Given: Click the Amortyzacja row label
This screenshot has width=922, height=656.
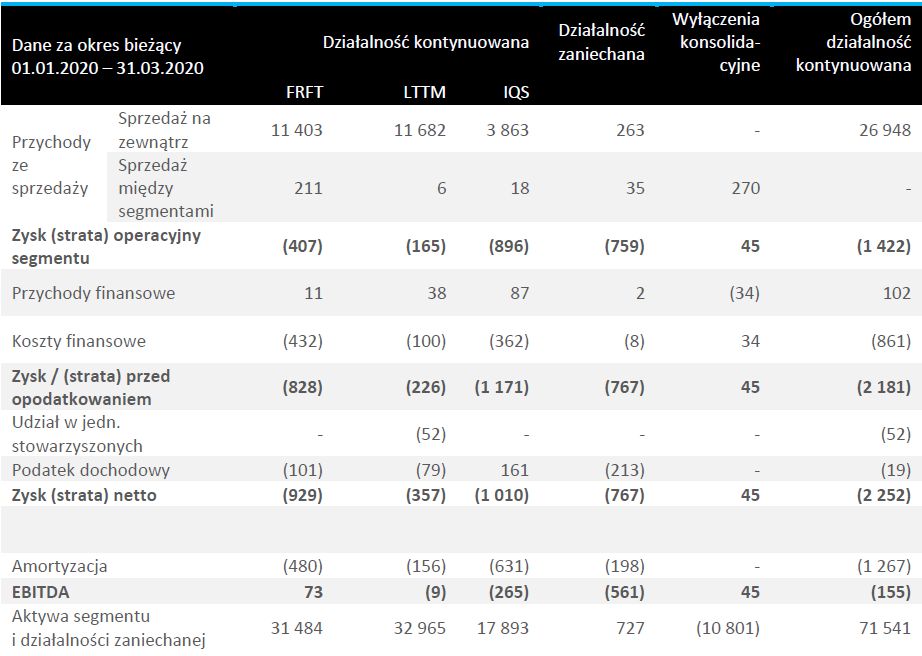Looking at the screenshot, I should point(59,566).
